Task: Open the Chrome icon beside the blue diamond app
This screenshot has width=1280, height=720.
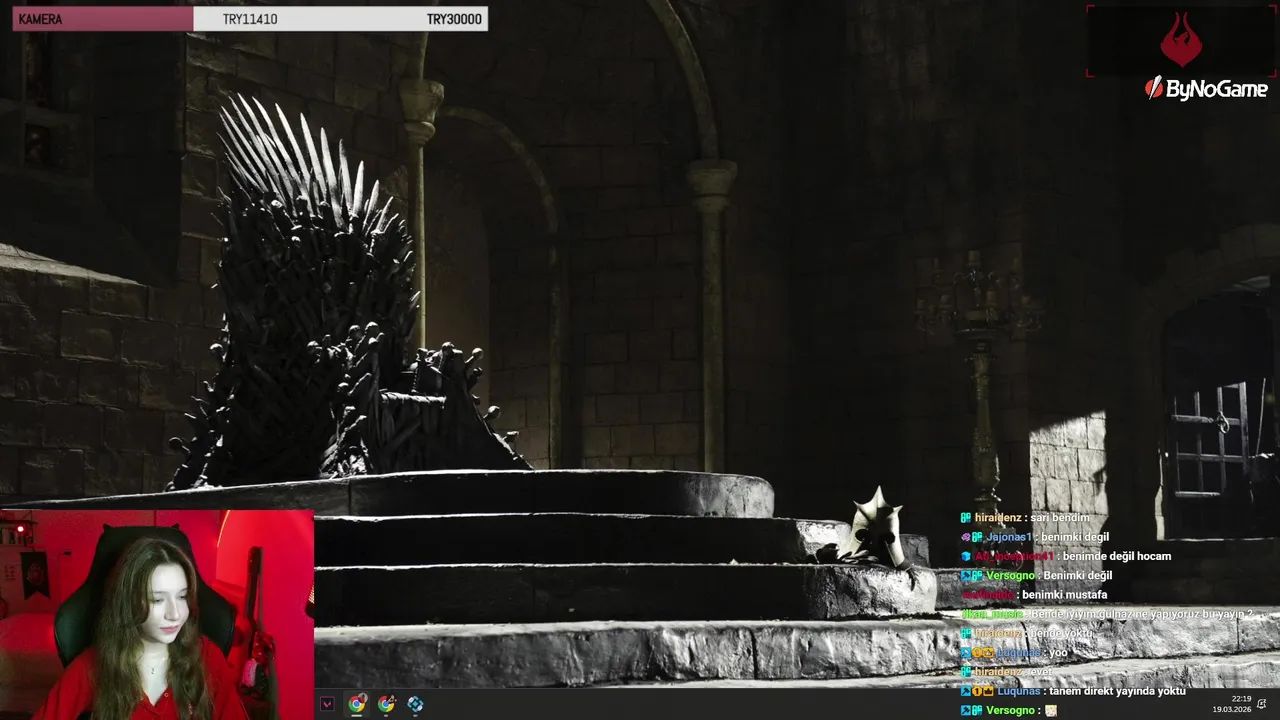Action: pyautogui.click(x=386, y=704)
